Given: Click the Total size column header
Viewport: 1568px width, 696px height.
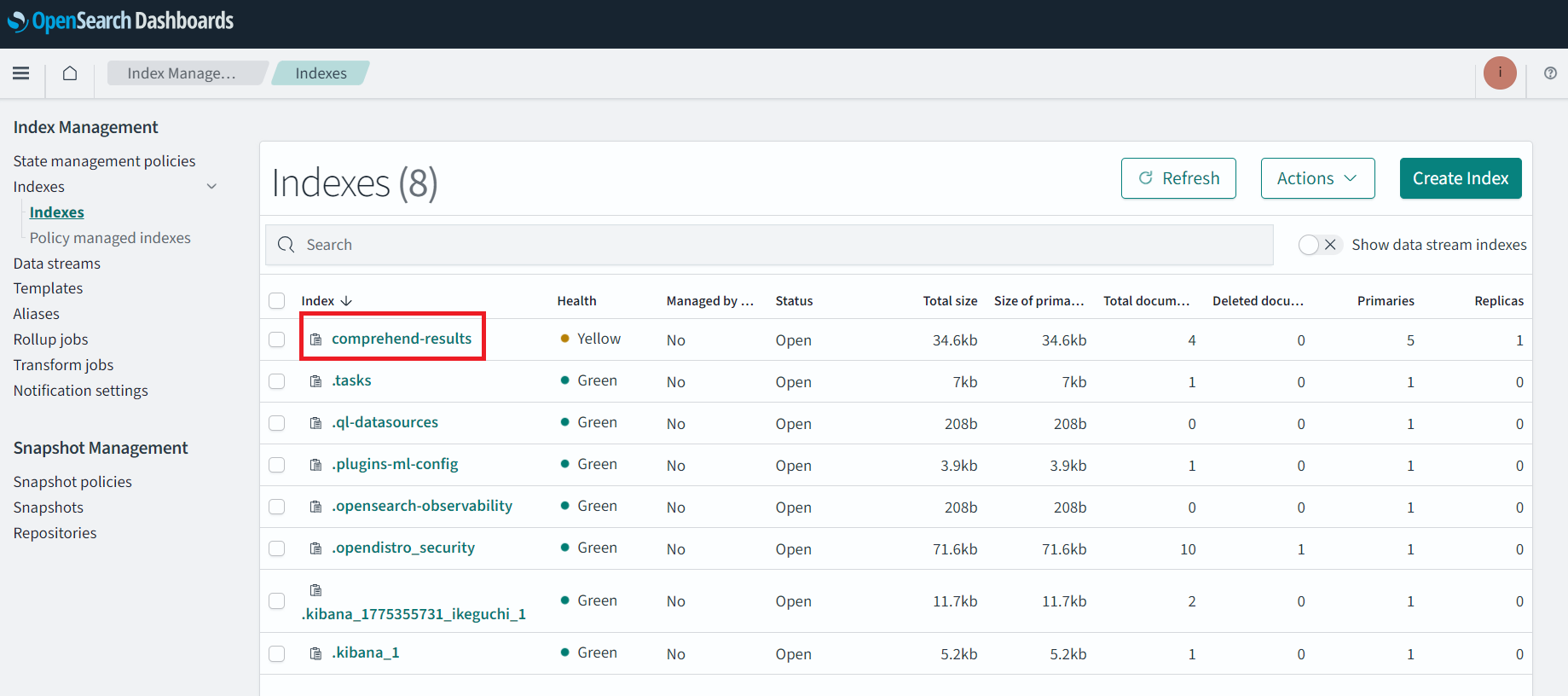Looking at the screenshot, I should pos(950,301).
